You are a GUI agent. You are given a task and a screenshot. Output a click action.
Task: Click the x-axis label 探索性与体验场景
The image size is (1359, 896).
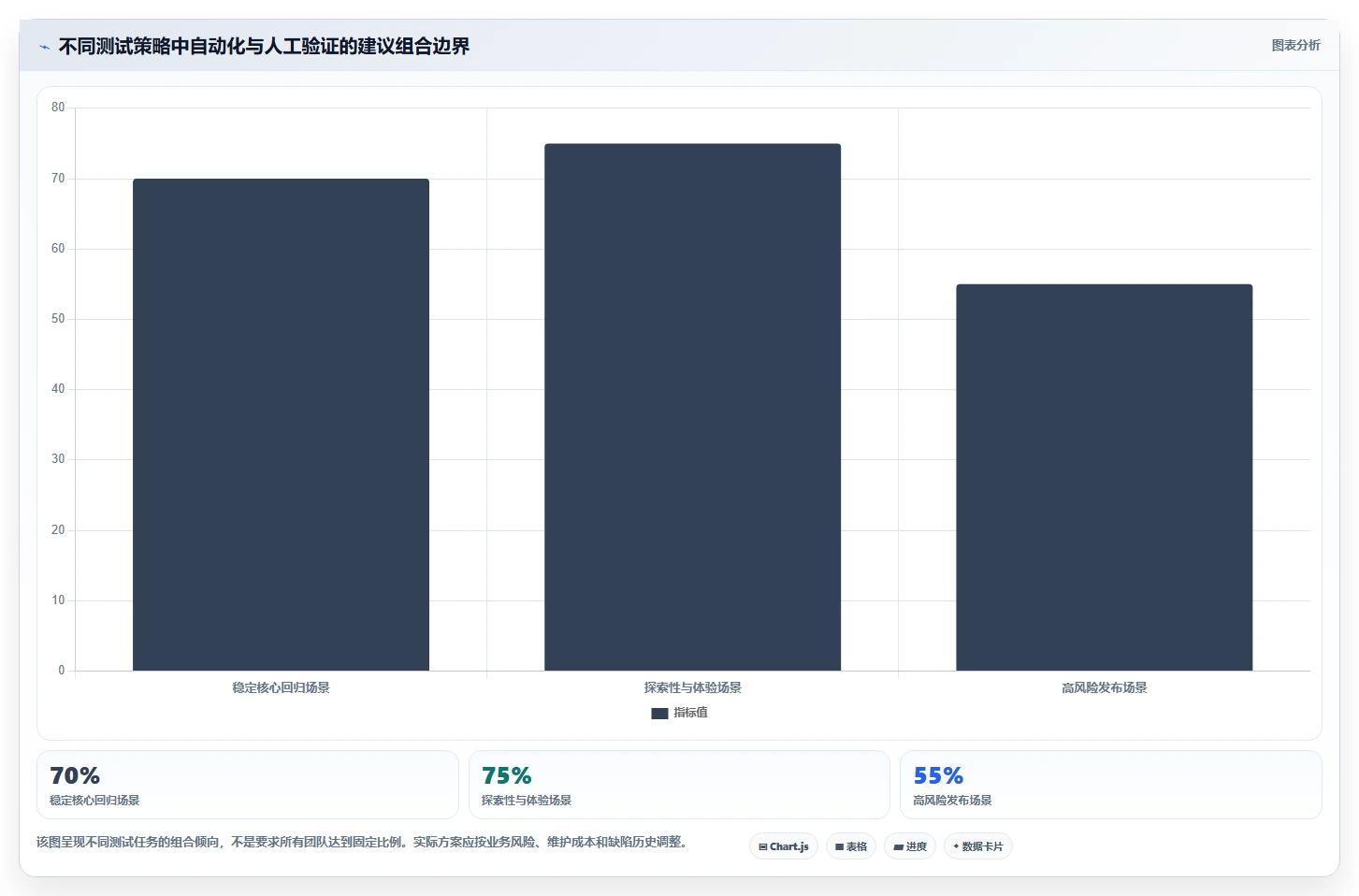click(x=692, y=687)
